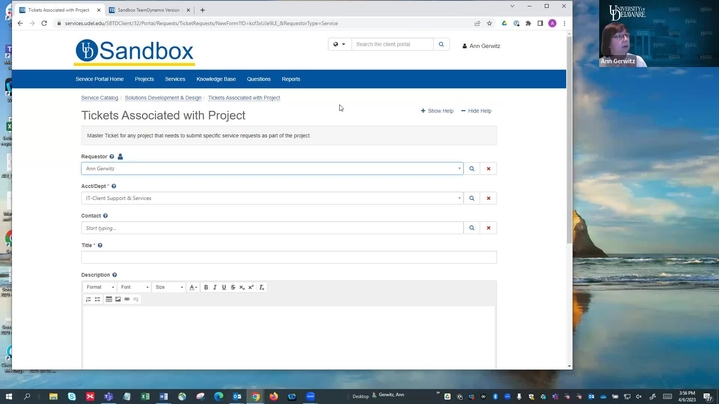Image resolution: width=719 pixels, height=404 pixels.
Task: Open the text color picker
Action: (x=193, y=287)
